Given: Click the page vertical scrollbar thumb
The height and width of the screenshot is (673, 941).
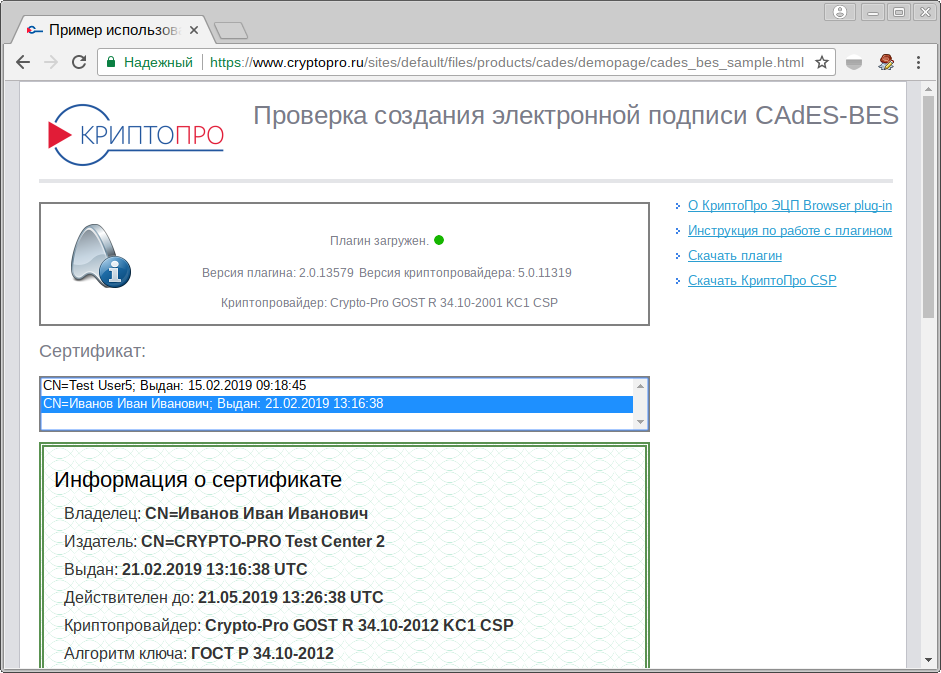Looking at the screenshot, I should [928, 207].
